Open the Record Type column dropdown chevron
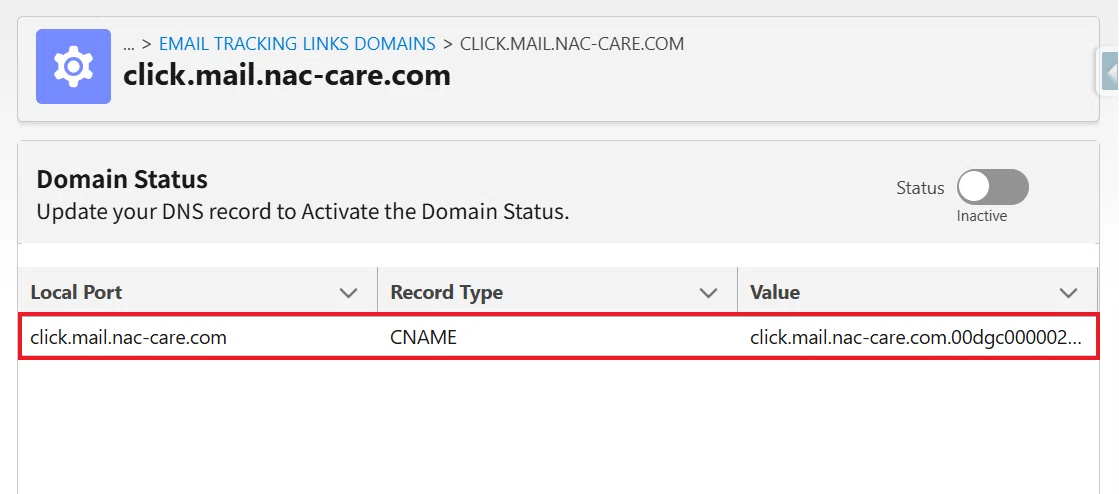Viewport: 1119px width, 494px height. [708, 293]
